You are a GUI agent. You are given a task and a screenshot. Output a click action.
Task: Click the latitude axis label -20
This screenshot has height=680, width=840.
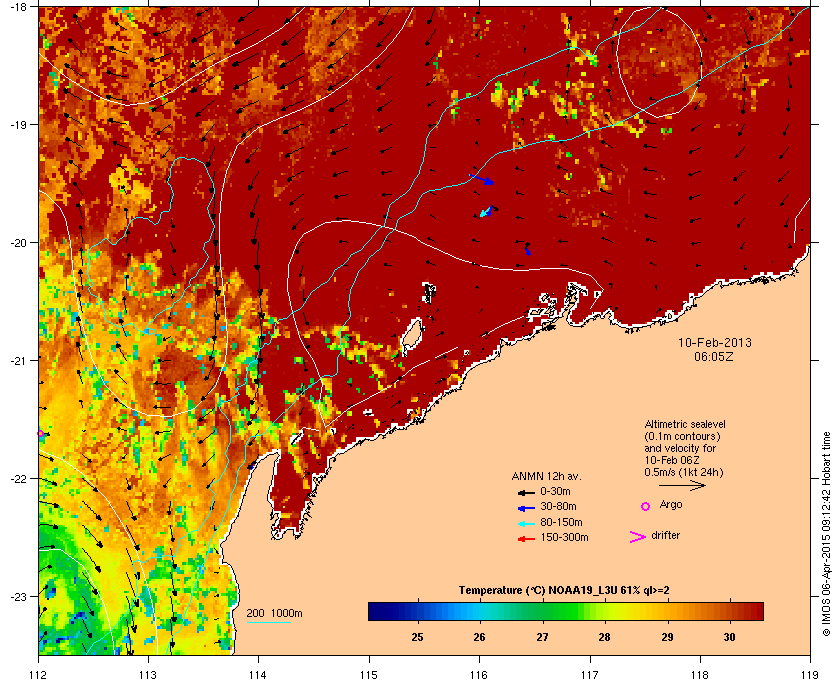coord(18,243)
